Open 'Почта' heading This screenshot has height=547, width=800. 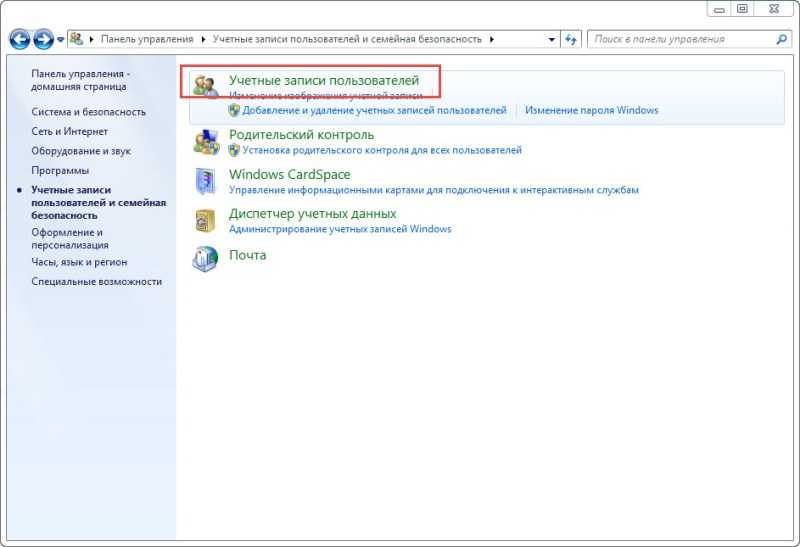[x=247, y=255]
